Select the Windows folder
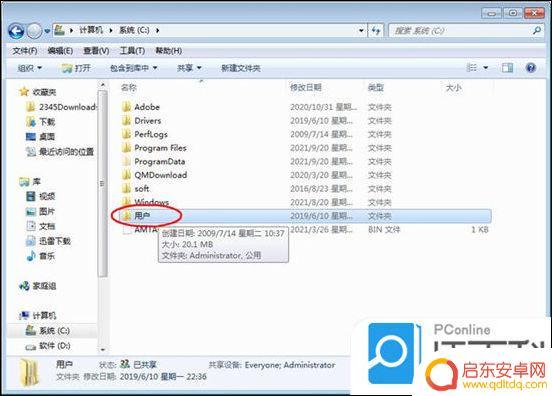 152,202
